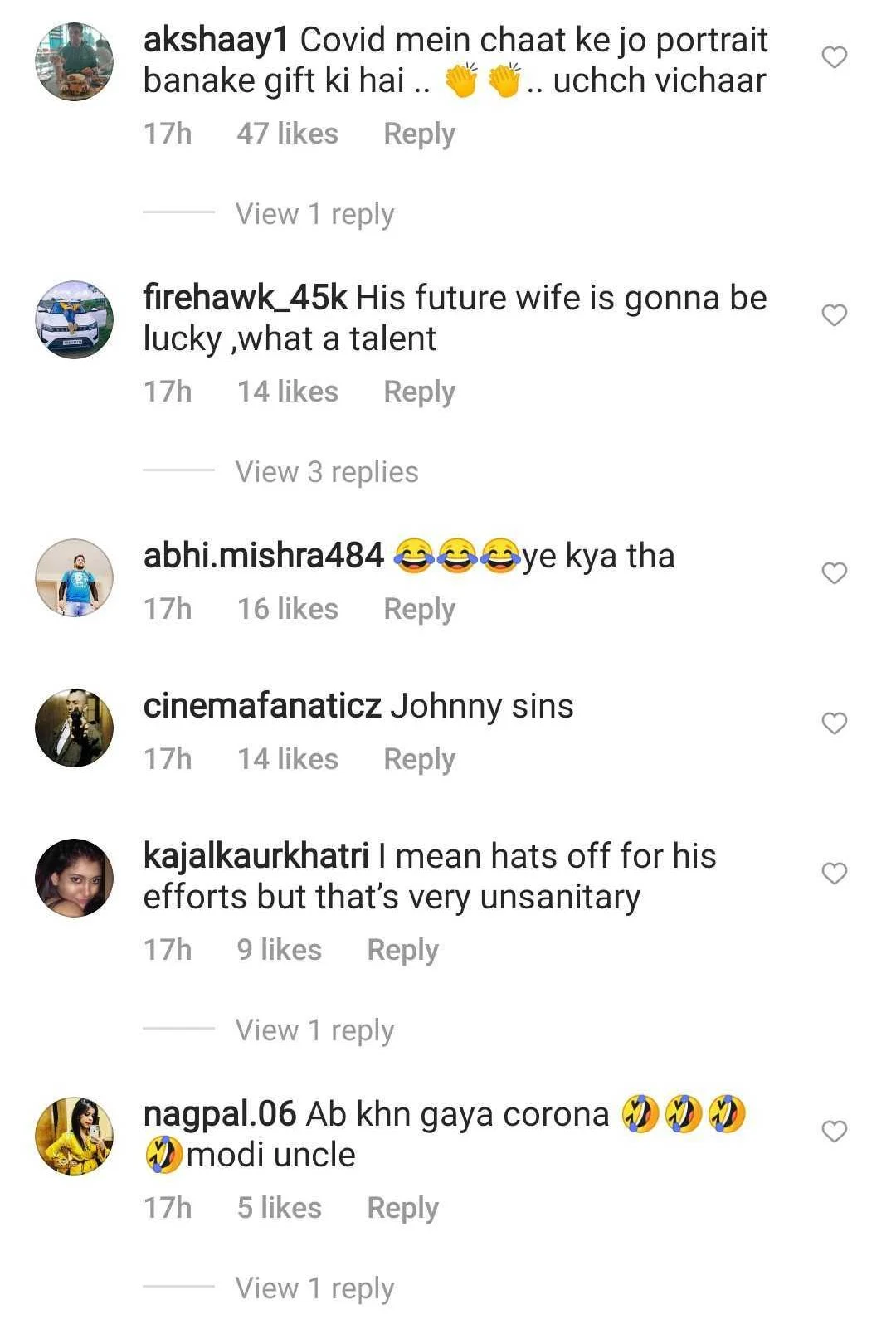Open cinemafanaticz's profile avatar
896x1329 pixels.
coord(75,728)
